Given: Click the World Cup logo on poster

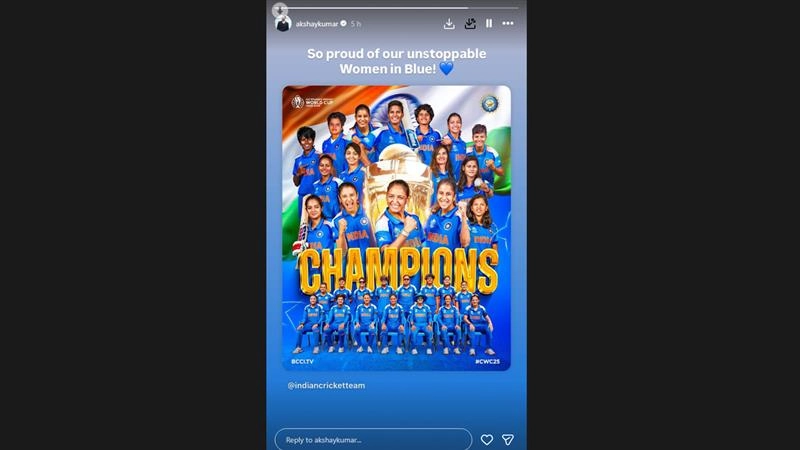Looking at the screenshot, I should click(312, 102).
